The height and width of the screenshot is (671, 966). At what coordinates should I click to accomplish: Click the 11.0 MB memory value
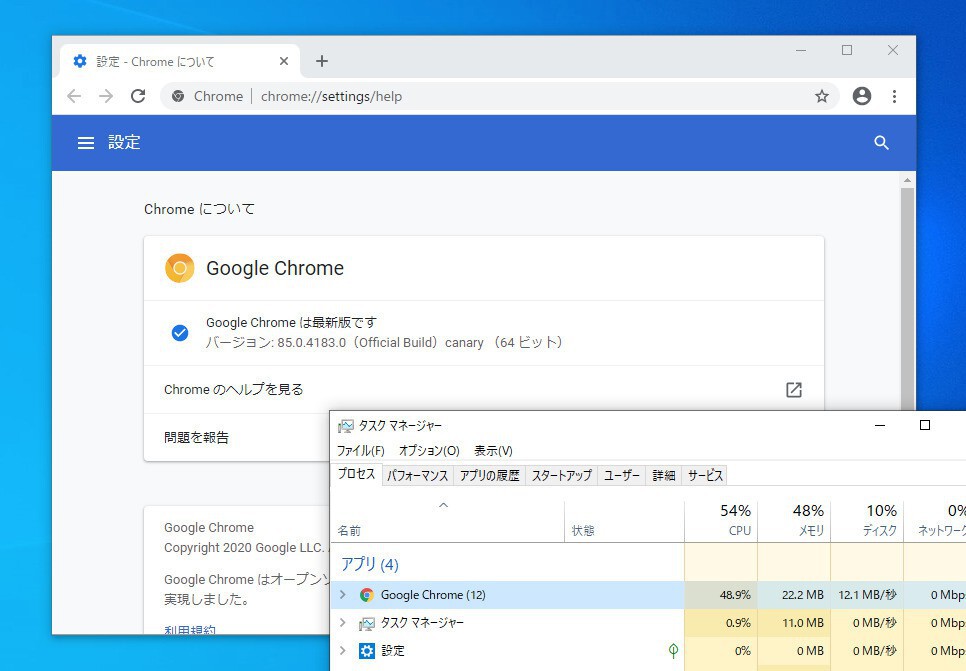803,623
